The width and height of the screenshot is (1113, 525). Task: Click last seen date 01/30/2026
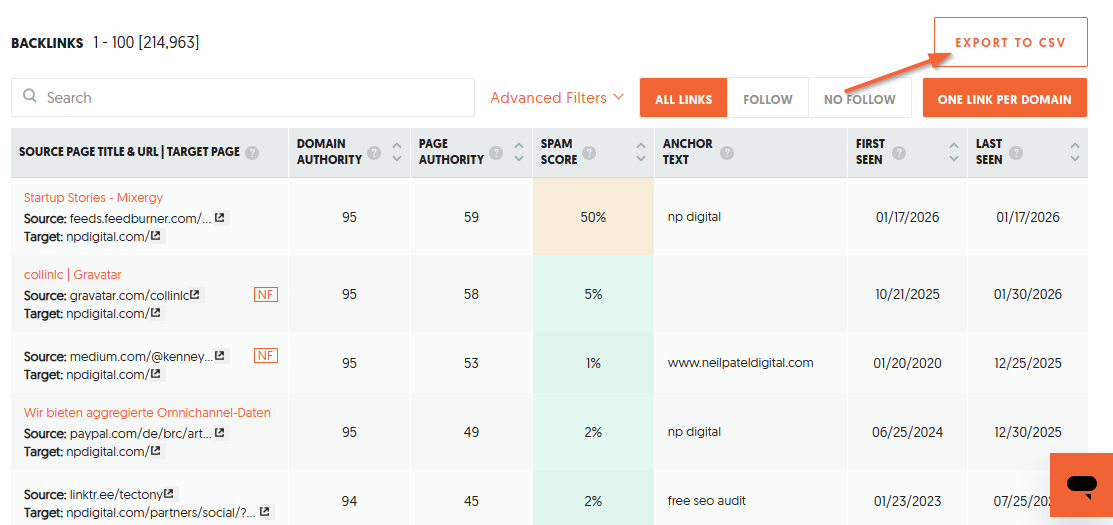pyautogui.click(x=1028, y=294)
